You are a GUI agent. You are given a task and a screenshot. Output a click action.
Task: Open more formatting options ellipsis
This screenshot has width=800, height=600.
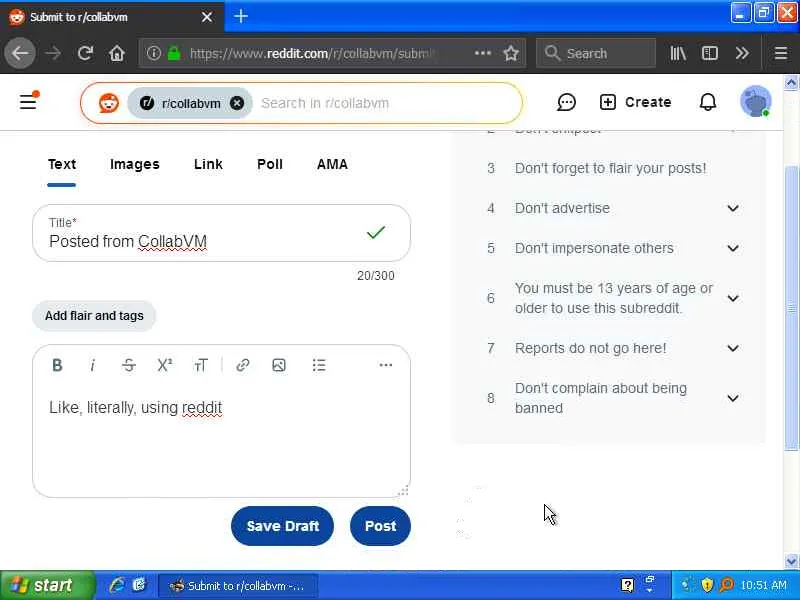point(386,365)
